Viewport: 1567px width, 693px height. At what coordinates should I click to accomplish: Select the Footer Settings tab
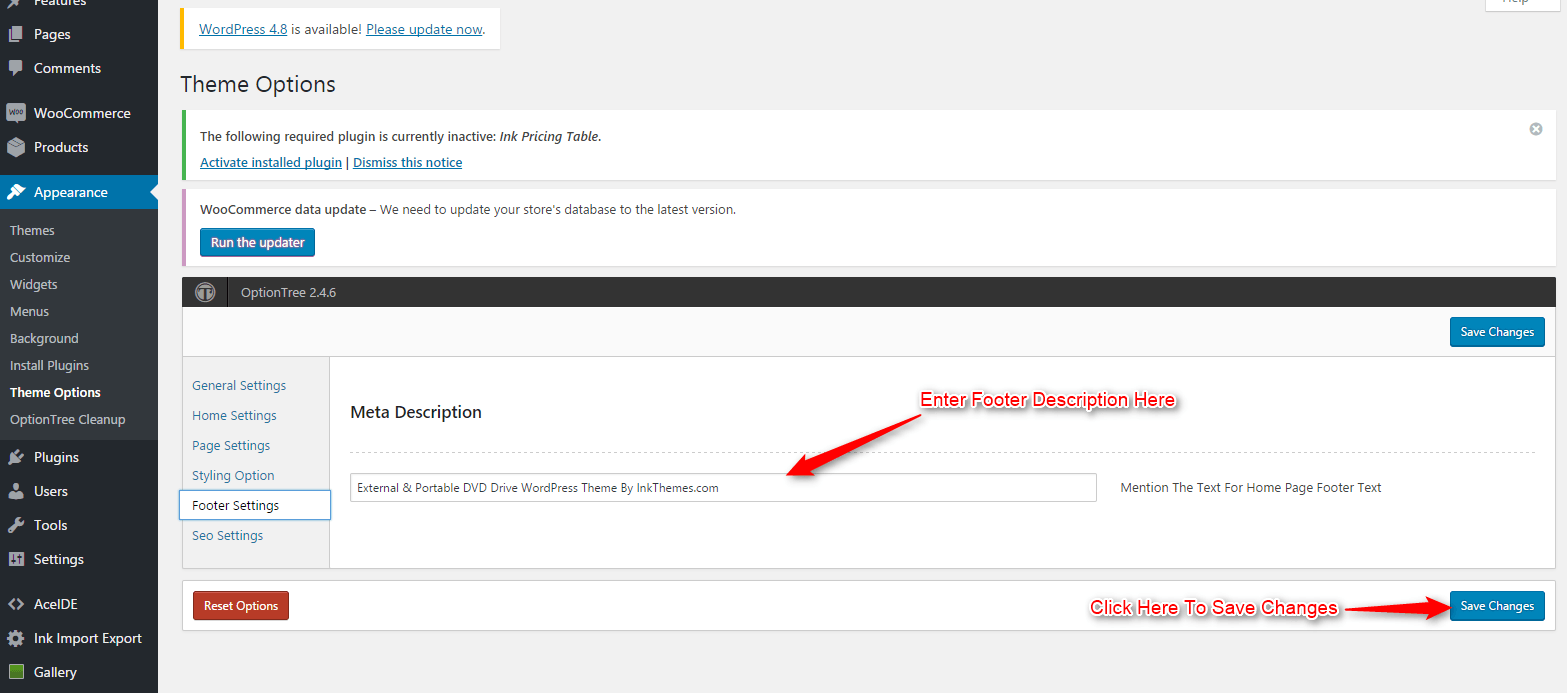[x=254, y=505]
